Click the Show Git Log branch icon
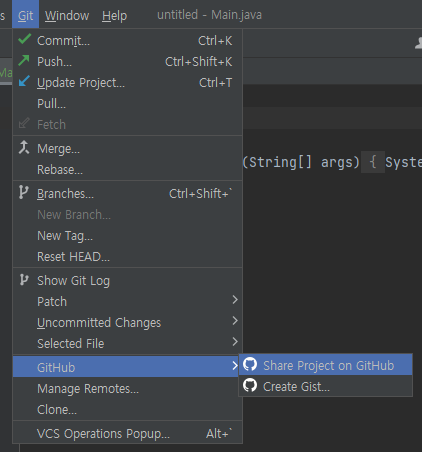 pyautogui.click(x=24, y=280)
